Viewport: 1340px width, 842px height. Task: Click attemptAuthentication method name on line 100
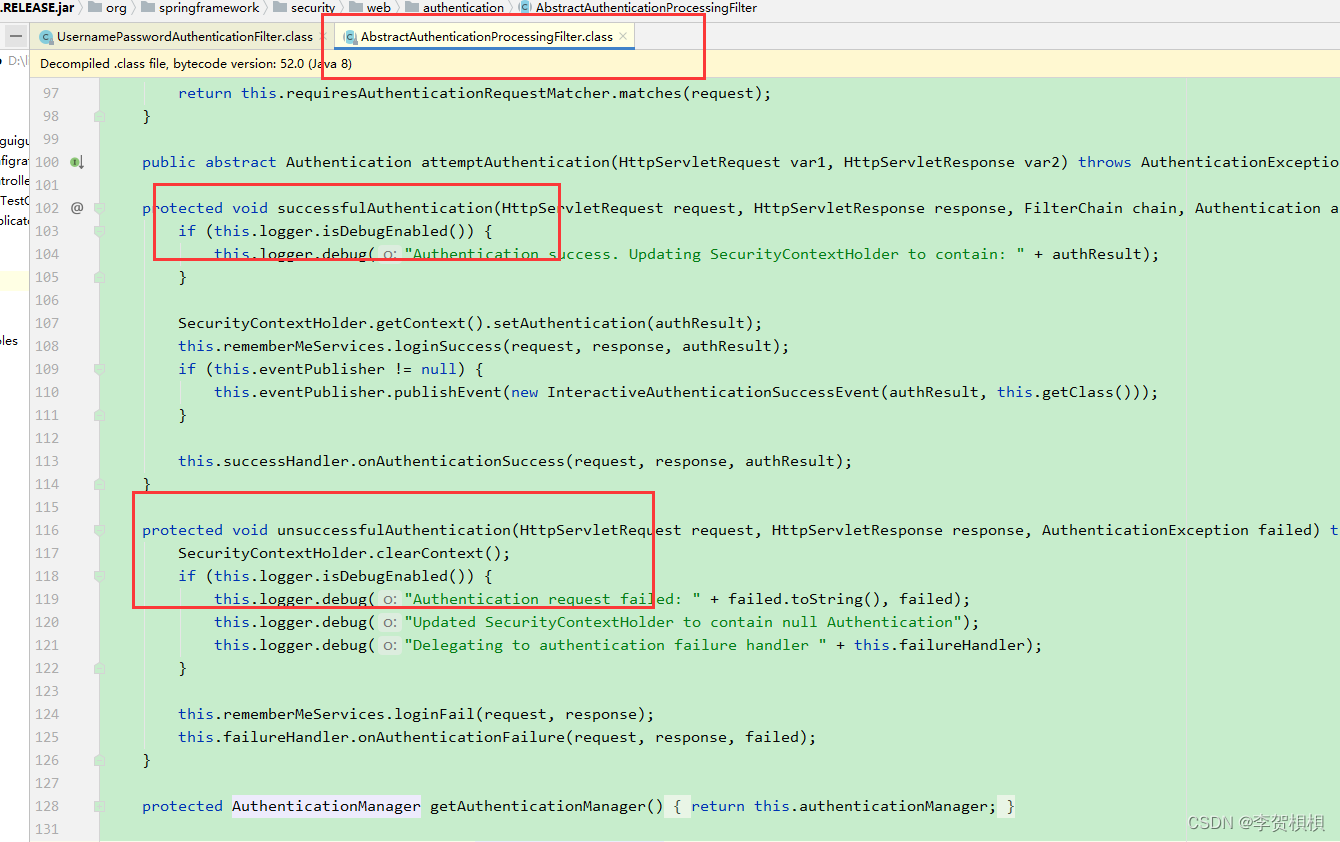(x=515, y=162)
